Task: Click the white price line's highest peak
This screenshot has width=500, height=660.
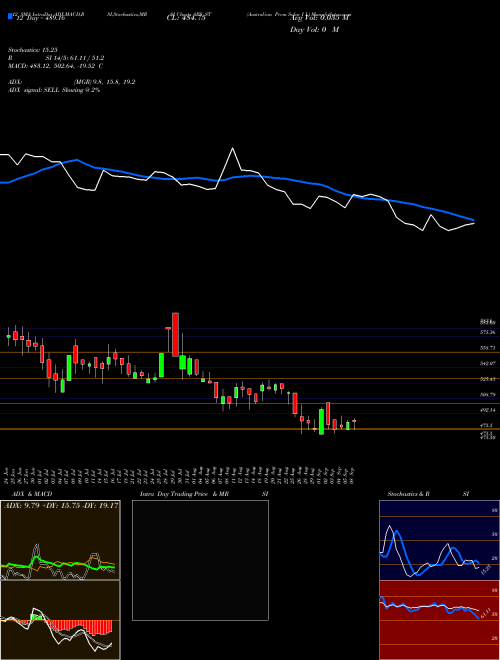Action: pyautogui.click(x=232, y=148)
